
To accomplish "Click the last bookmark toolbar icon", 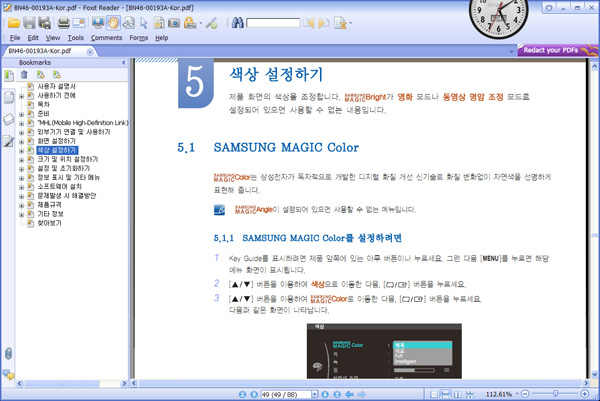I will (57, 75).
